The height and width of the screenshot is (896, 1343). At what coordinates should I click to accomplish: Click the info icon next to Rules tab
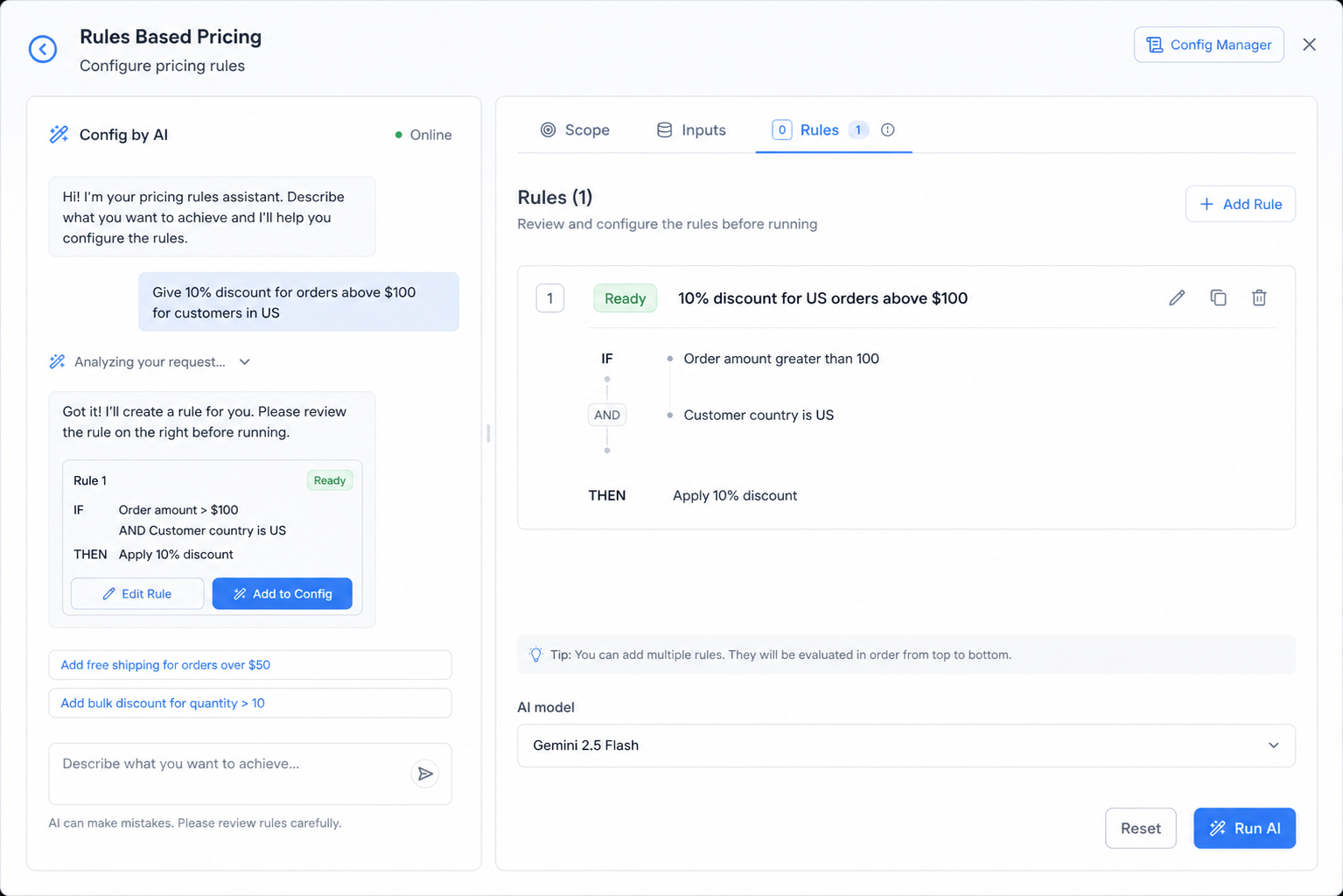[888, 130]
